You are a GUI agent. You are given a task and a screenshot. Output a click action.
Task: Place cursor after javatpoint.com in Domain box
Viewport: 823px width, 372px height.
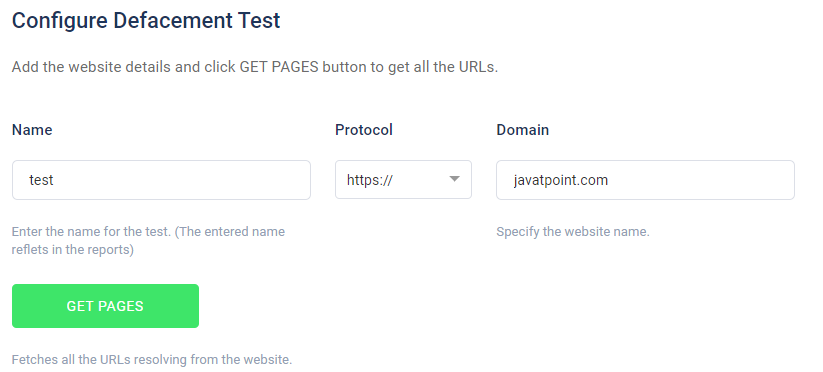tap(609, 180)
